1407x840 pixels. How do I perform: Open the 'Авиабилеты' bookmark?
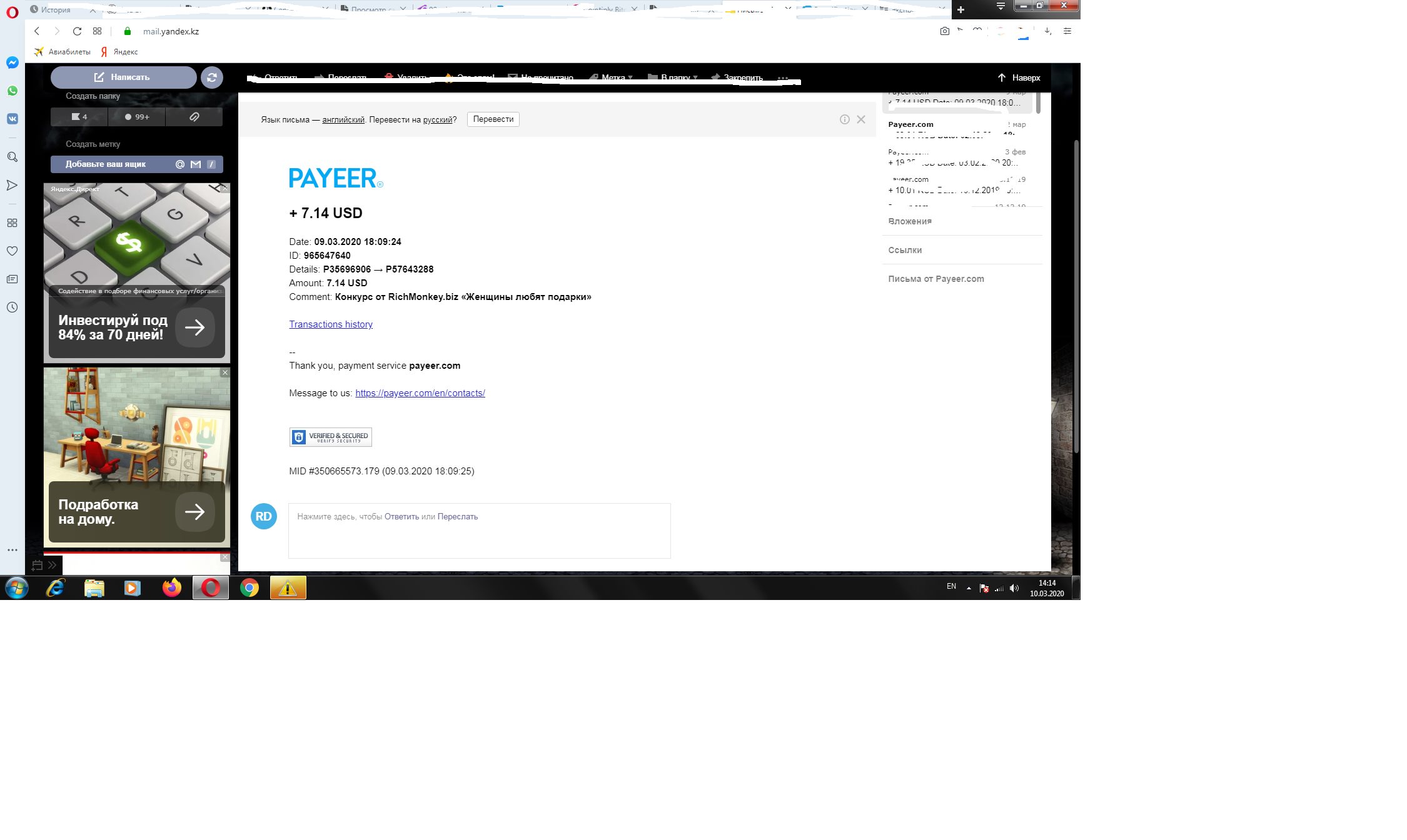click(62, 52)
